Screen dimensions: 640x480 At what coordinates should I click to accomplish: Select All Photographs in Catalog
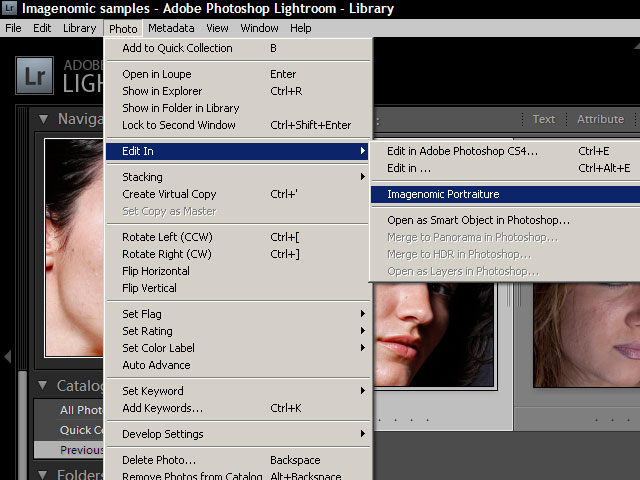[x=69, y=410]
